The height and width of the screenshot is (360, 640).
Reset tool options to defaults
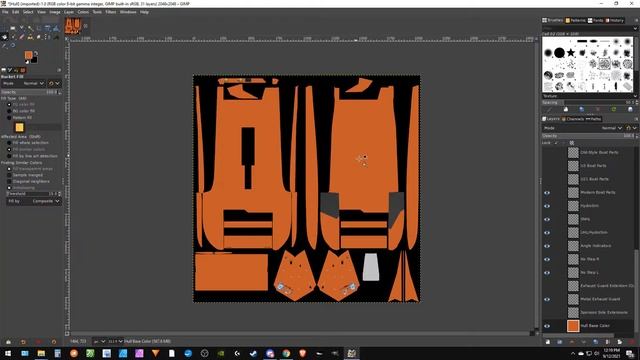tap(53, 342)
